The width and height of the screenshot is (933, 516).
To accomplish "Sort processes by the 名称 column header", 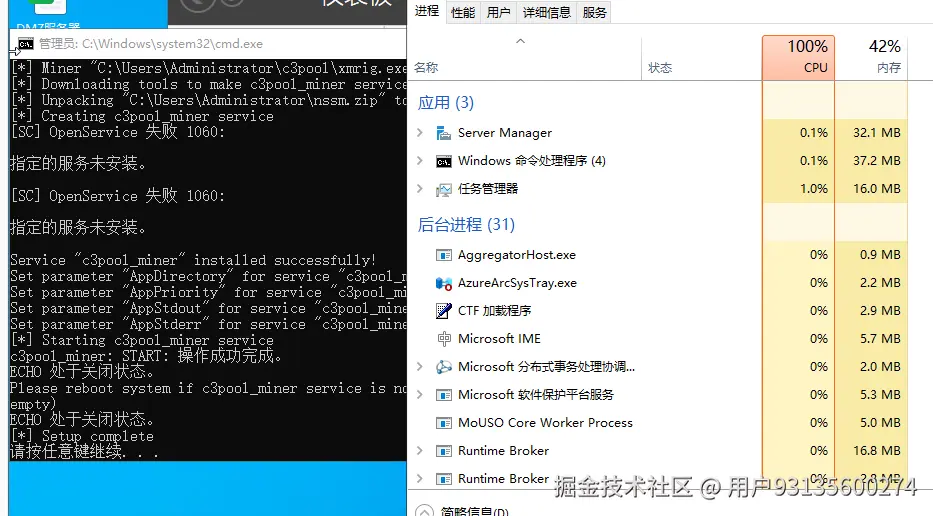I will tap(524, 58).
